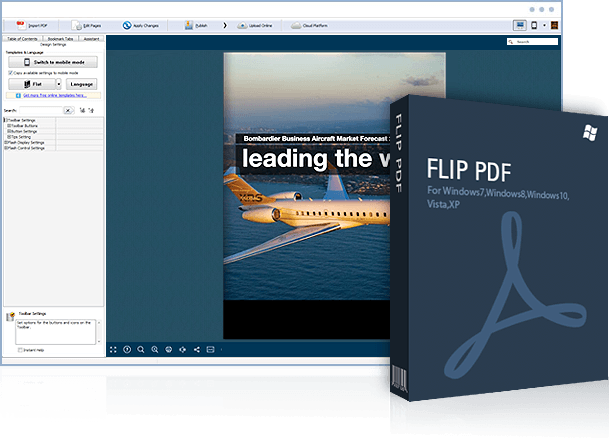
Task: Collapse the Toolbar Settings tree node
Action: [x=5, y=120]
